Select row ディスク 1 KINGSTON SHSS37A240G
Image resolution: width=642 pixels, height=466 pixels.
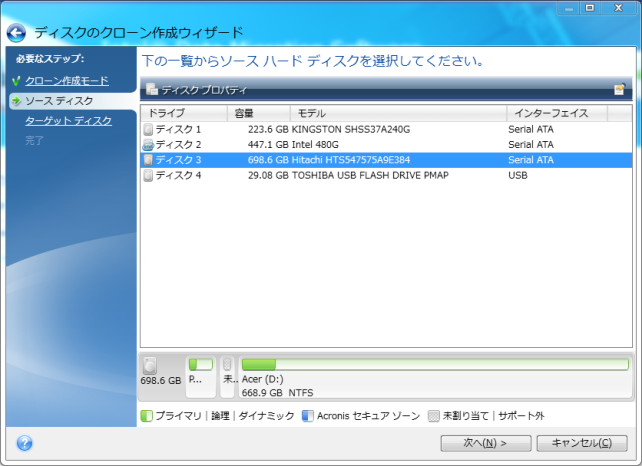click(x=386, y=129)
